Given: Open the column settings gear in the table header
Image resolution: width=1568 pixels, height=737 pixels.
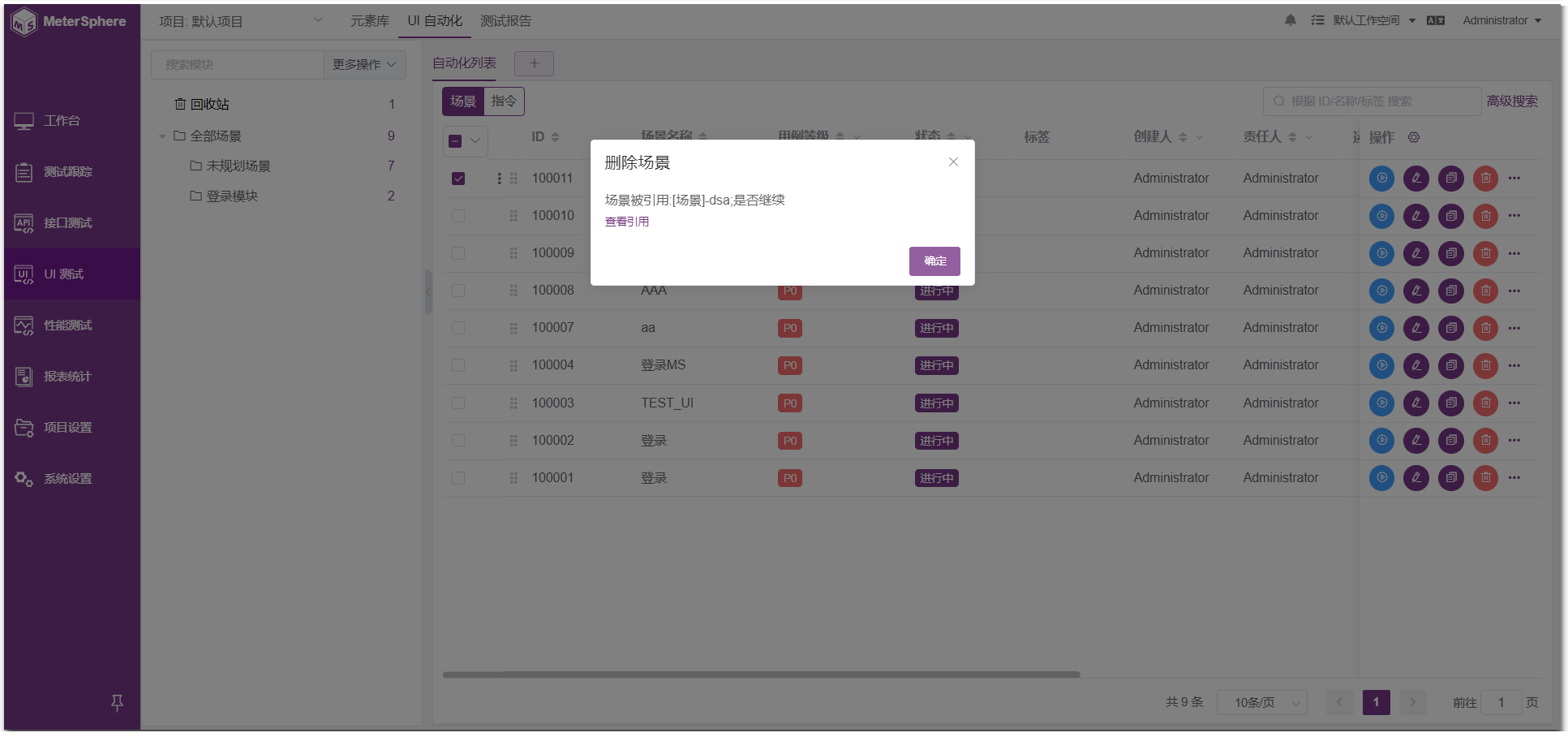Looking at the screenshot, I should [x=1414, y=137].
